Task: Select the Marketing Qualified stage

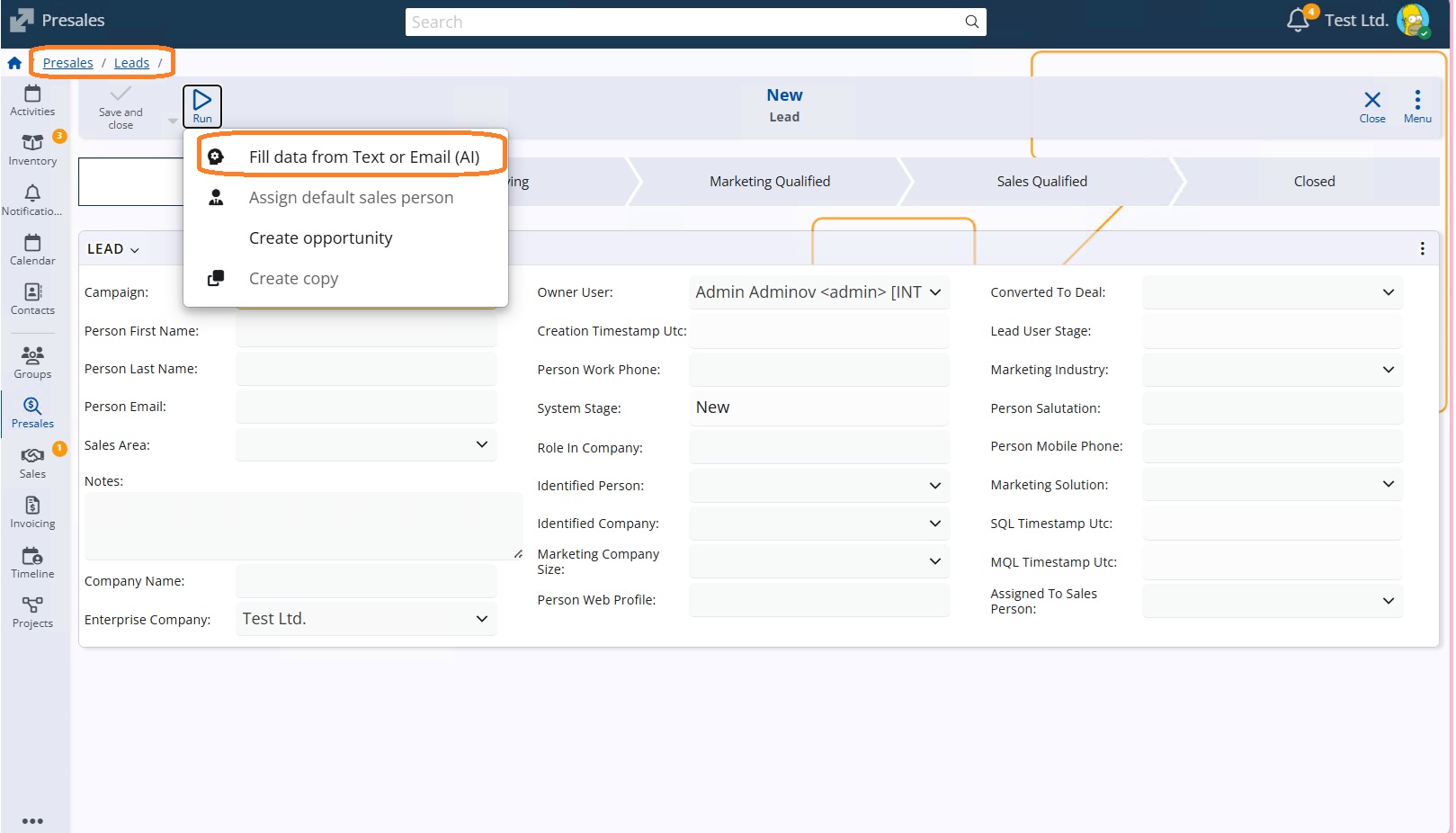Action: (x=770, y=182)
